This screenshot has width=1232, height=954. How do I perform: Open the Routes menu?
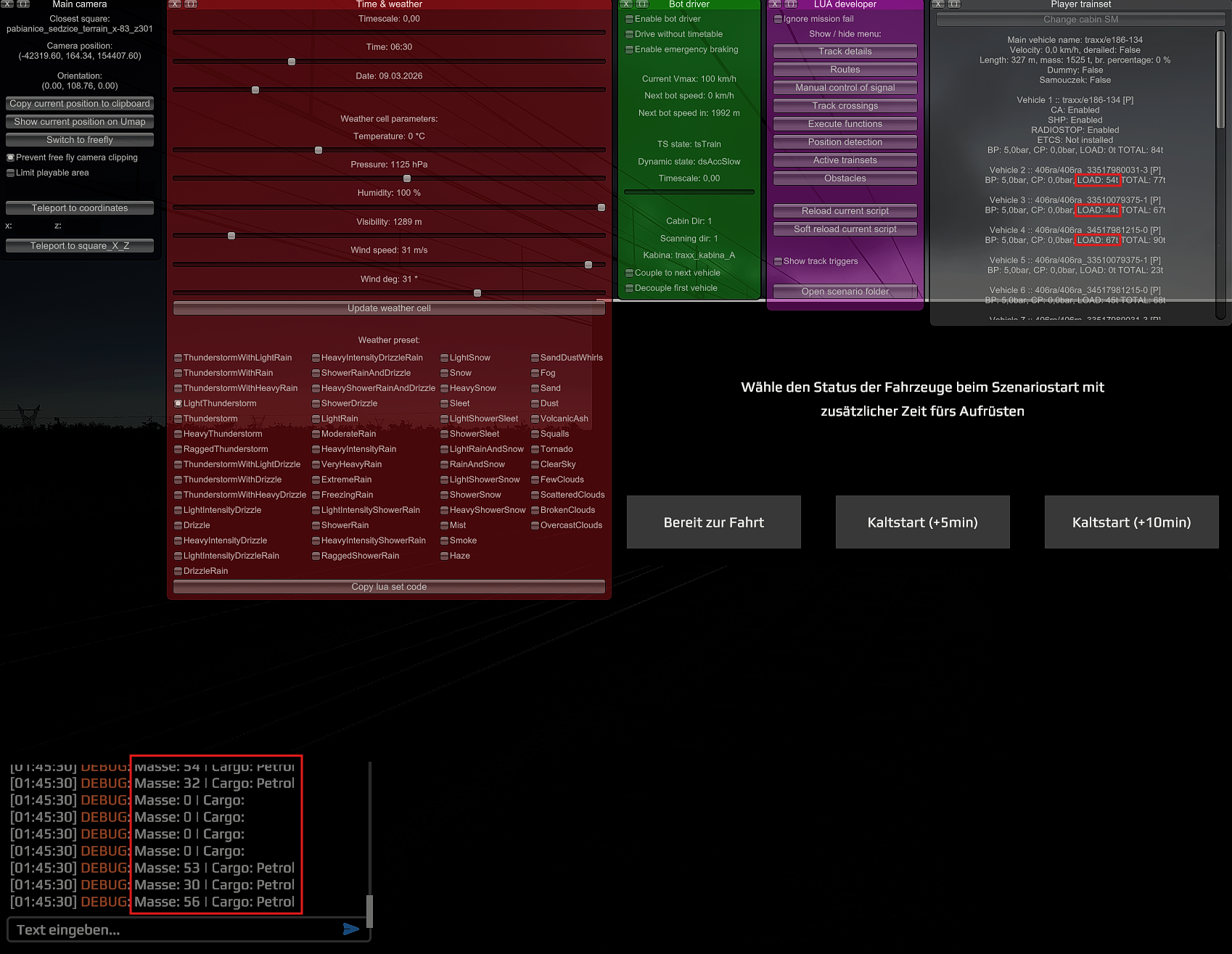(845, 70)
